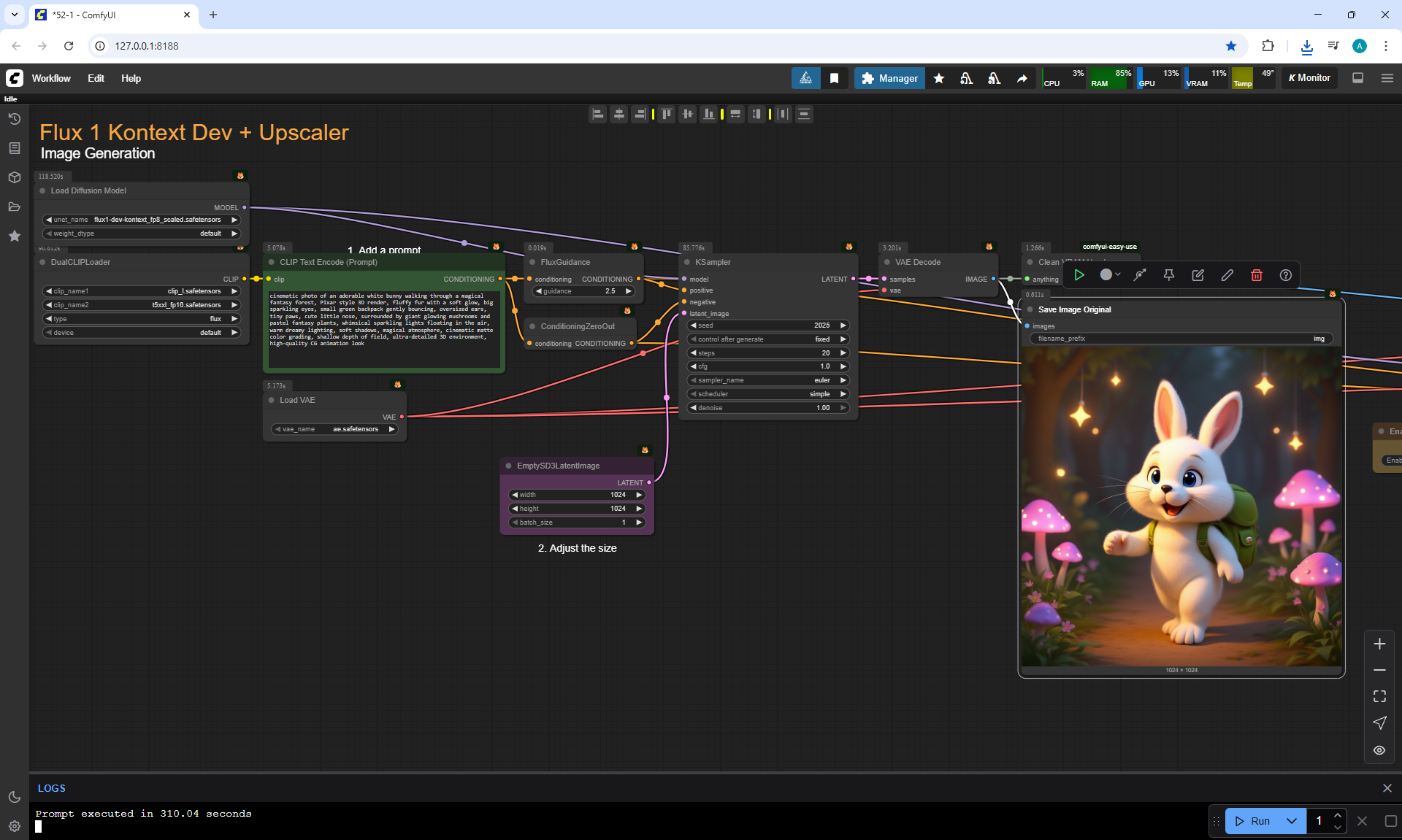Toggle the dark theme moon icon
This screenshot has height=840, width=1402.
(14, 797)
